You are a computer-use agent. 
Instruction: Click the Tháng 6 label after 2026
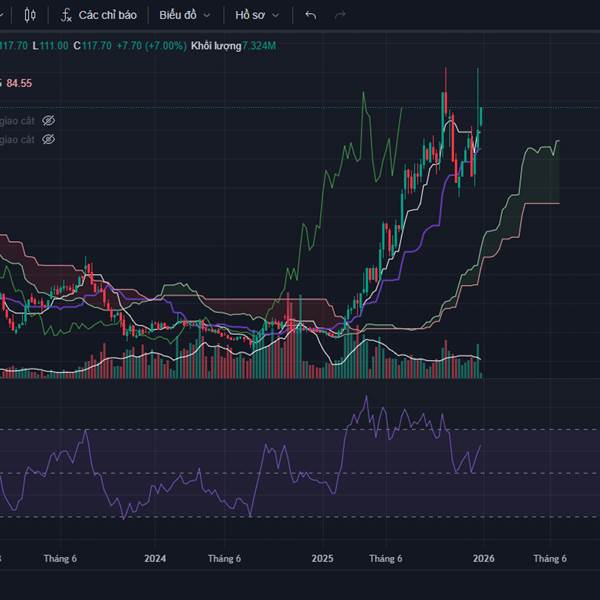[x=550, y=559]
